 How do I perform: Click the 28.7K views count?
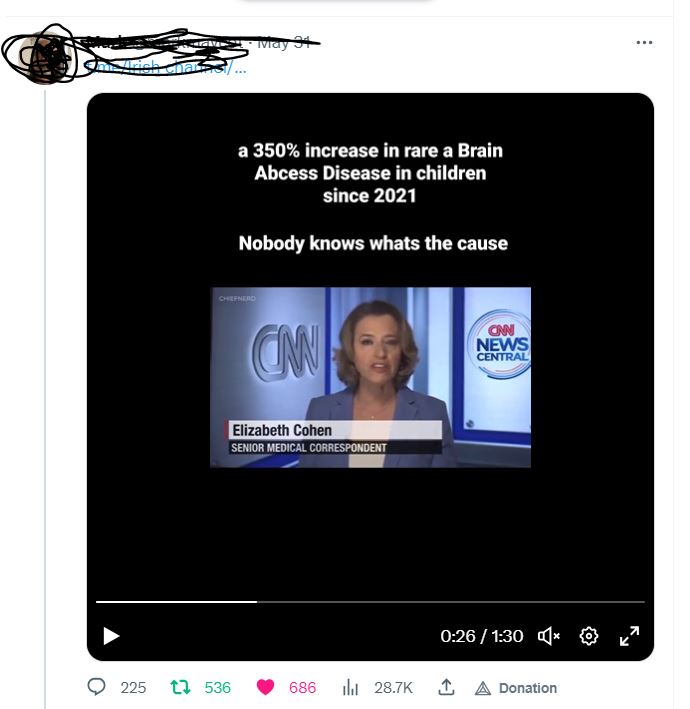tap(393, 688)
